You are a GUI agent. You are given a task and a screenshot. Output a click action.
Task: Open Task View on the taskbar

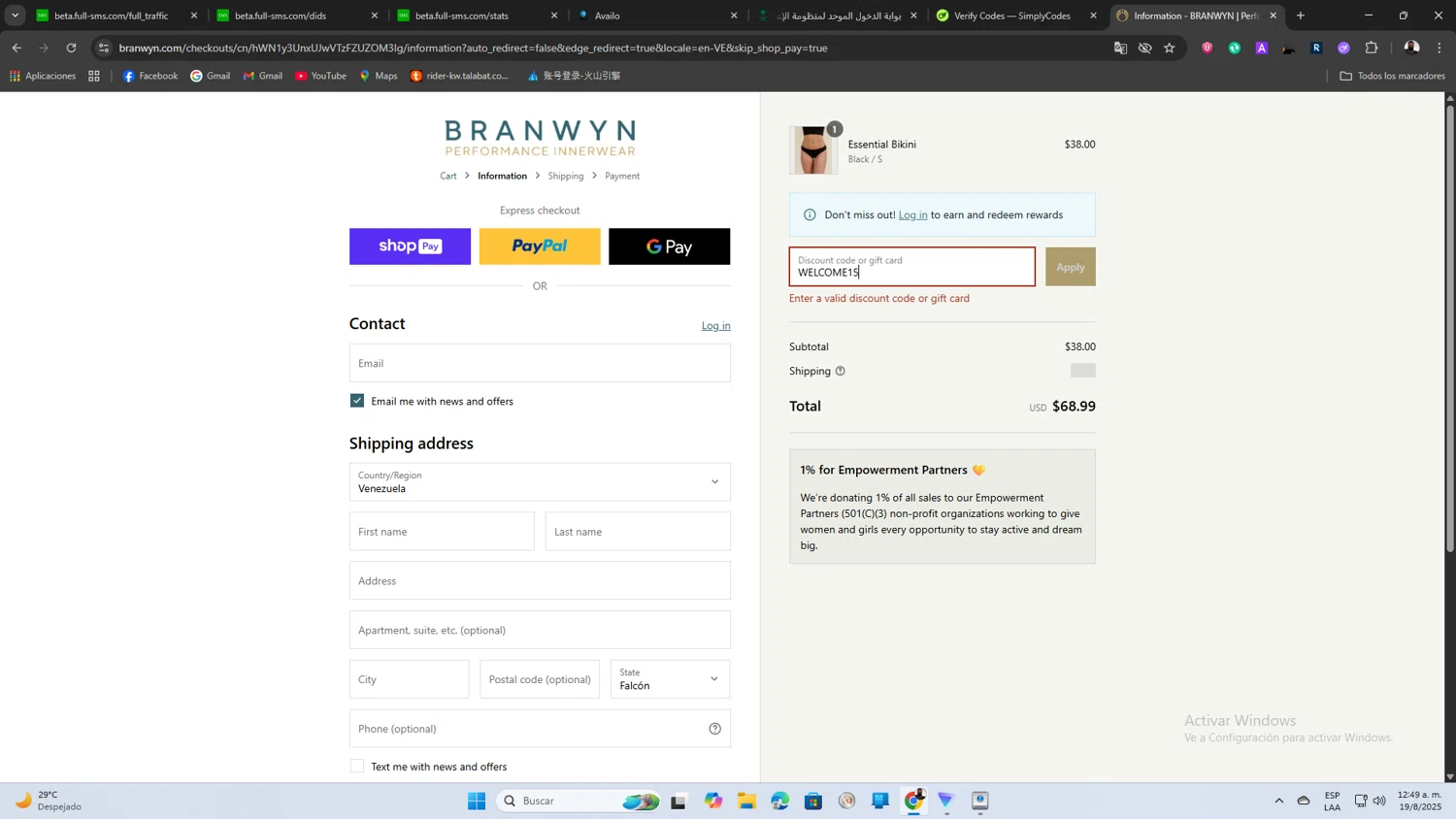click(679, 801)
